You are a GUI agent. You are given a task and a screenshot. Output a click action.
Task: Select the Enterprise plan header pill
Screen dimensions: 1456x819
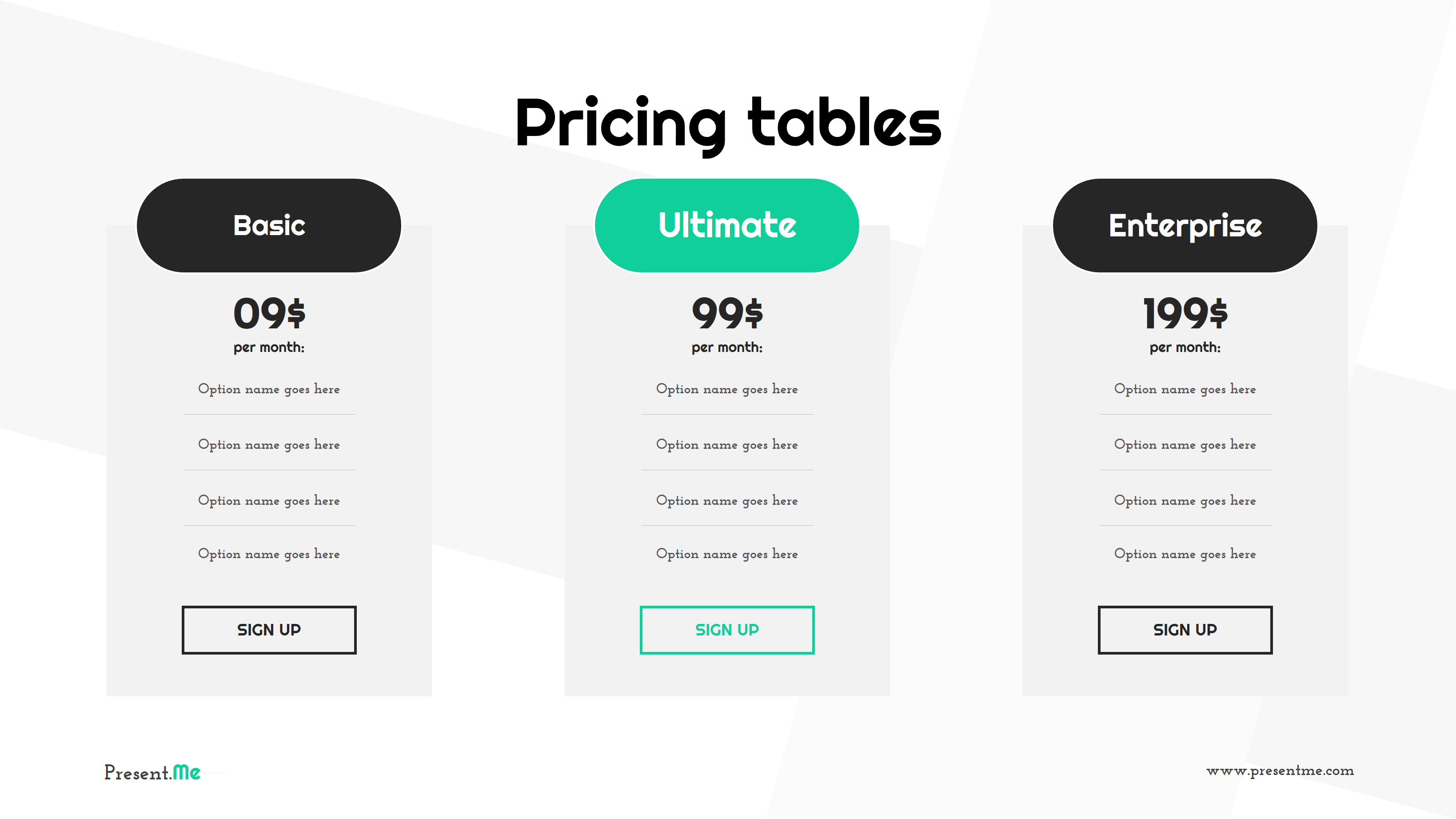click(x=1185, y=225)
